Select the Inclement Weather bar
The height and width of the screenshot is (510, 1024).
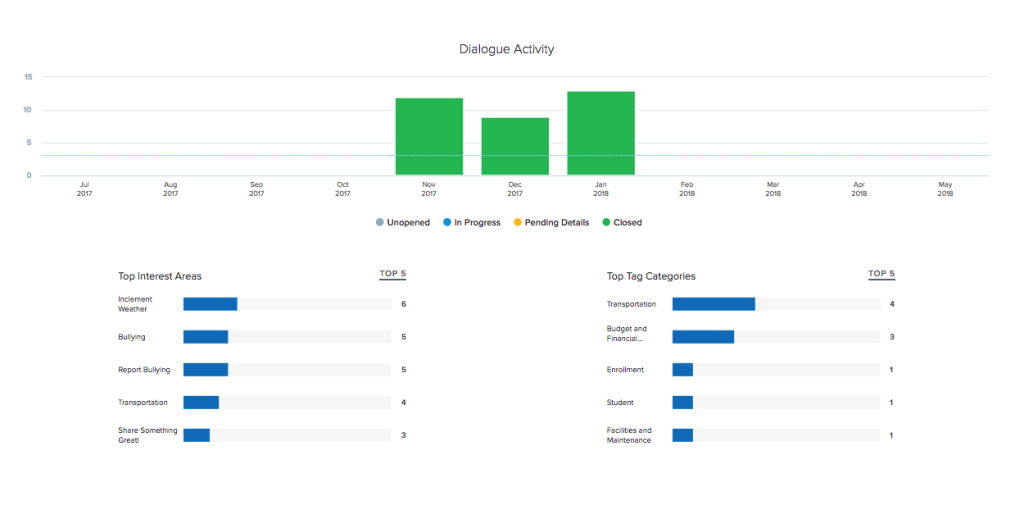pos(210,304)
